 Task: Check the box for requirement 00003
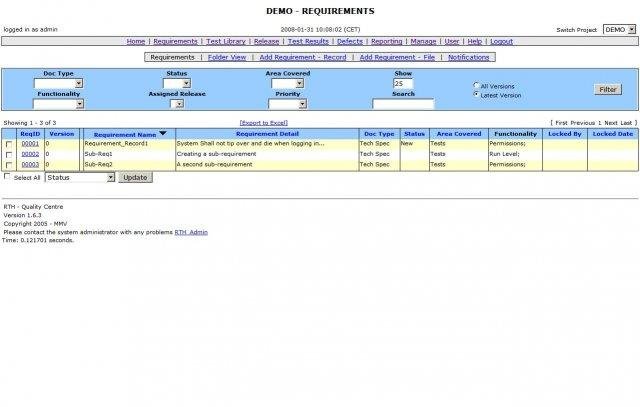[9, 165]
